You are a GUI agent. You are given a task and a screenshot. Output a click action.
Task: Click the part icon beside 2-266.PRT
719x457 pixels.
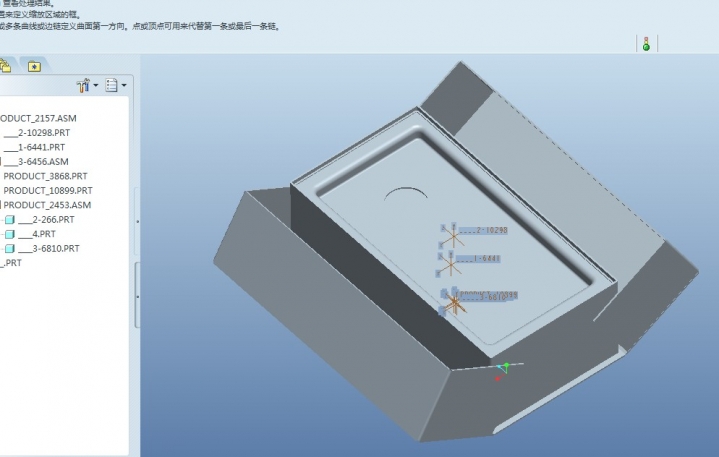pyautogui.click(x=9, y=219)
